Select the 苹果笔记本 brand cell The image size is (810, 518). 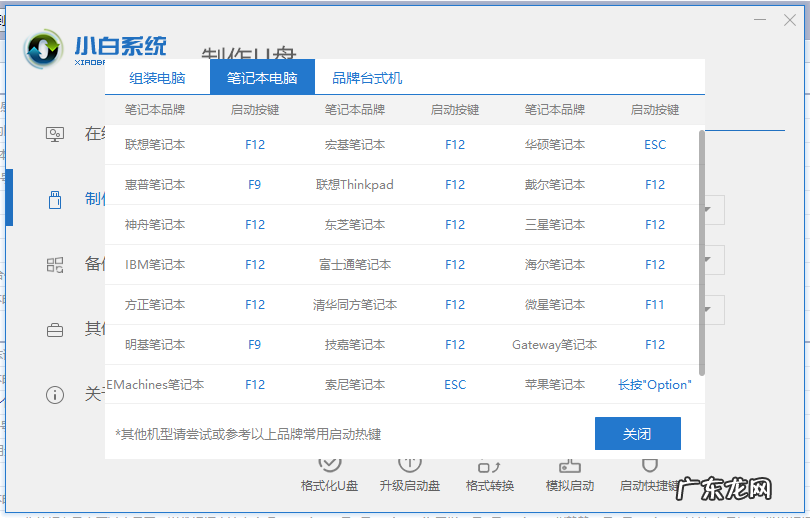555,385
